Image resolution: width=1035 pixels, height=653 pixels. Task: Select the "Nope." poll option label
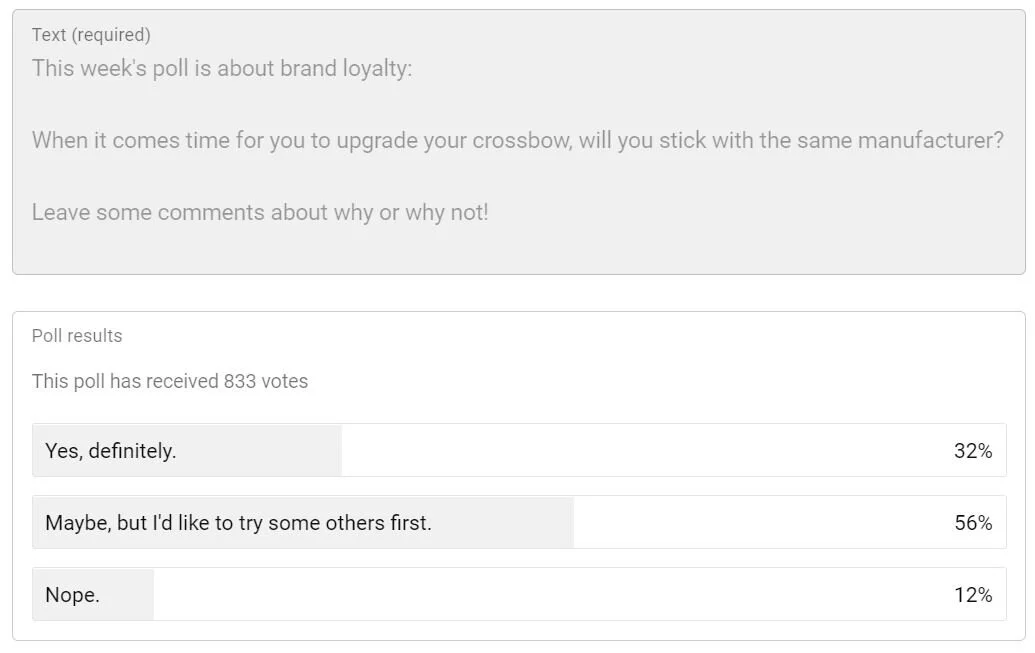(x=72, y=595)
